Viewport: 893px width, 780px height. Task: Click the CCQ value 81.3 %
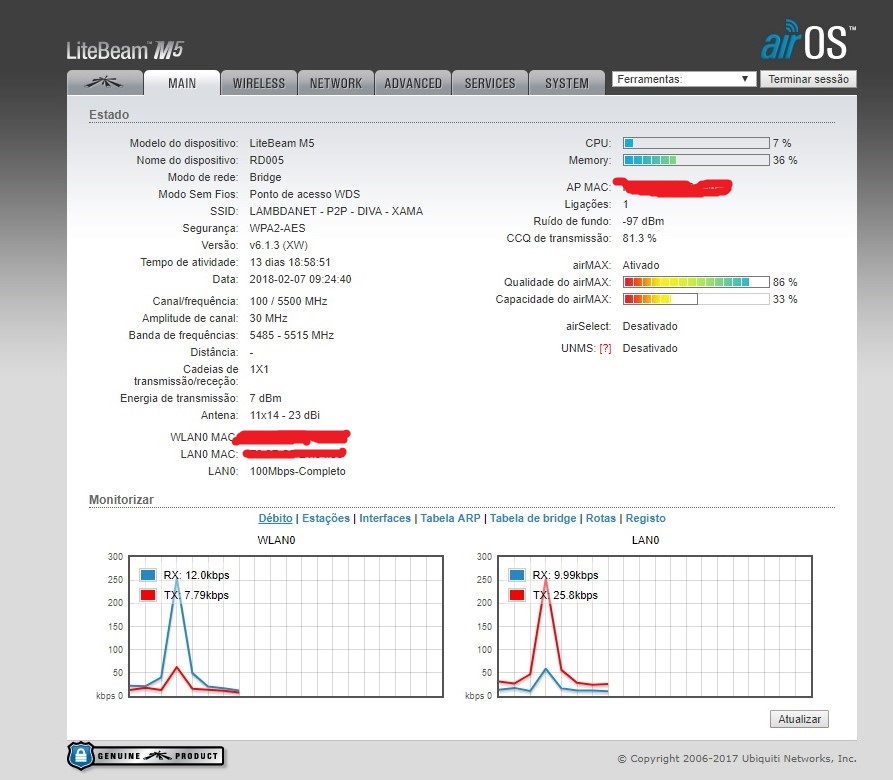[x=639, y=238]
